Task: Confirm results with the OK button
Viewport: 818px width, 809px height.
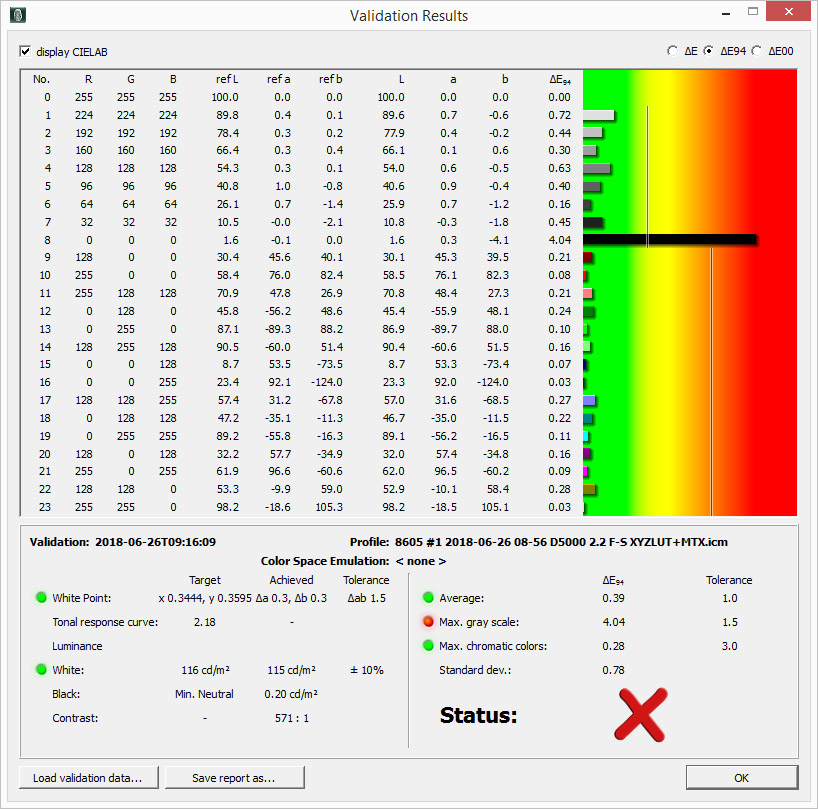Action: click(740, 777)
